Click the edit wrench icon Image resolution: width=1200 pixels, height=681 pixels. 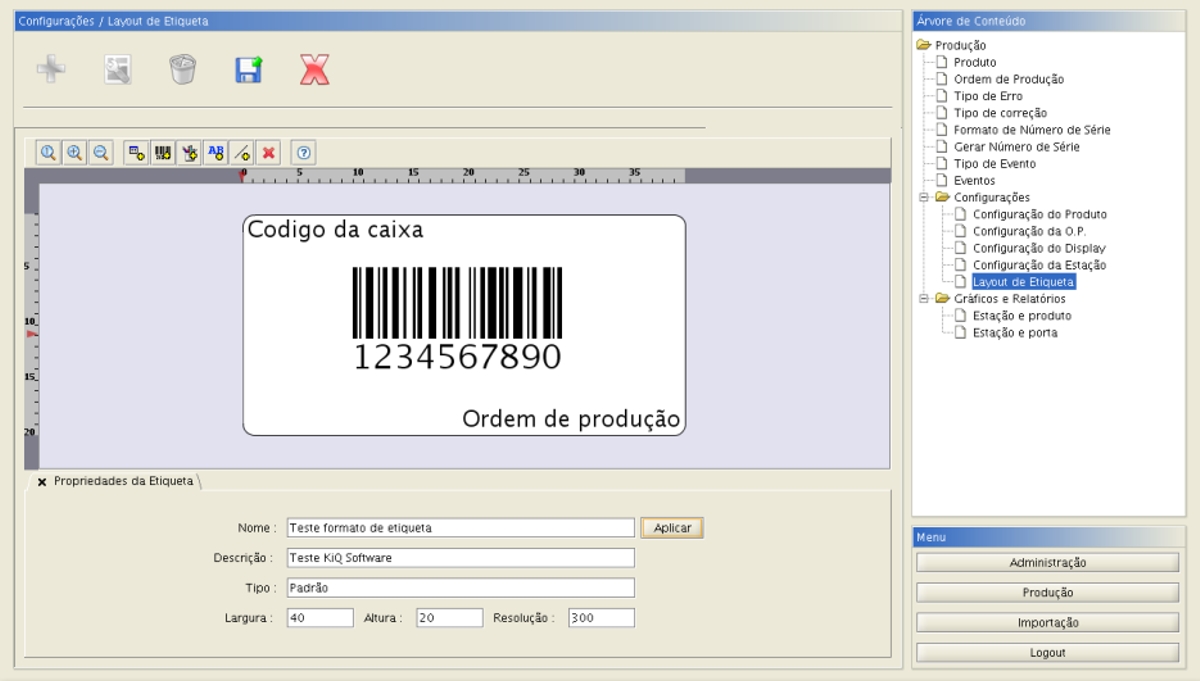(x=118, y=69)
